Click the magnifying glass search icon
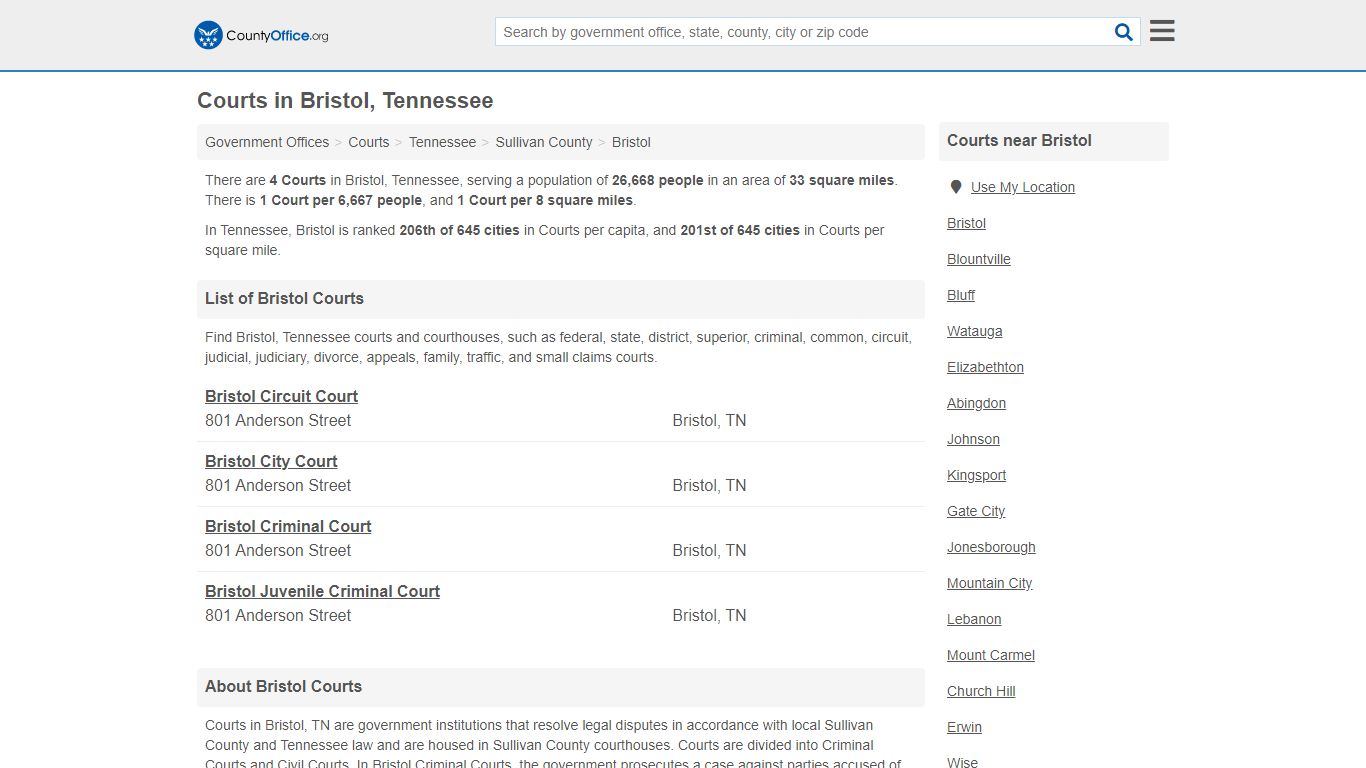Image resolution: width=1366 pixels, height=768 pixels. 1124,32
